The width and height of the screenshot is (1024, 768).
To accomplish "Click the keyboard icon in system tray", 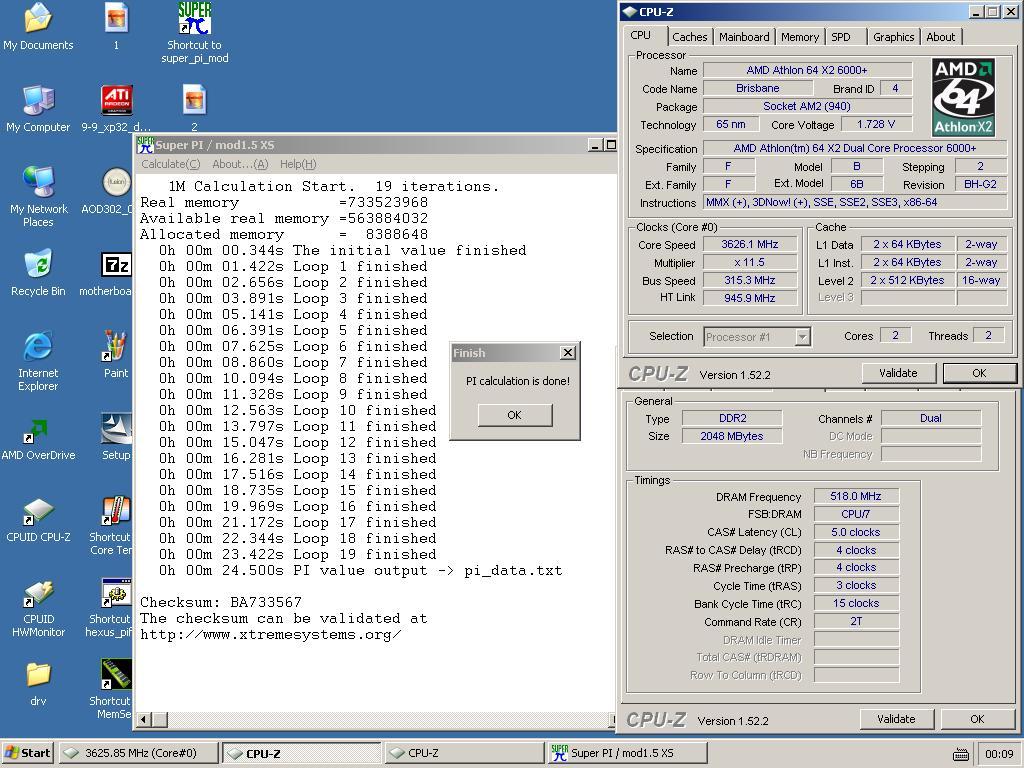I will click(961, 754).
